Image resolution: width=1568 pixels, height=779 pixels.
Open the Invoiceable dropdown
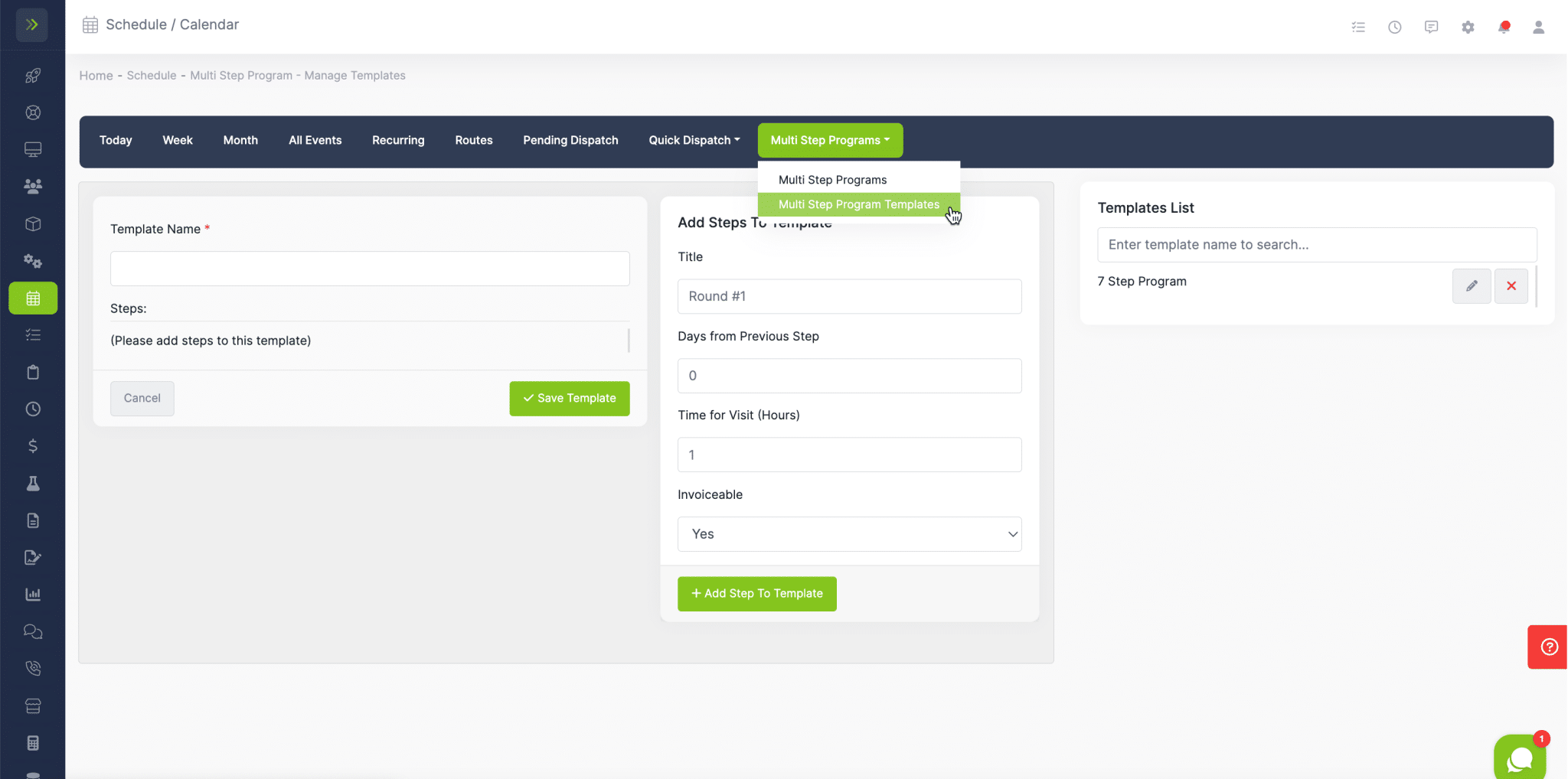click(x=849, y=533)
